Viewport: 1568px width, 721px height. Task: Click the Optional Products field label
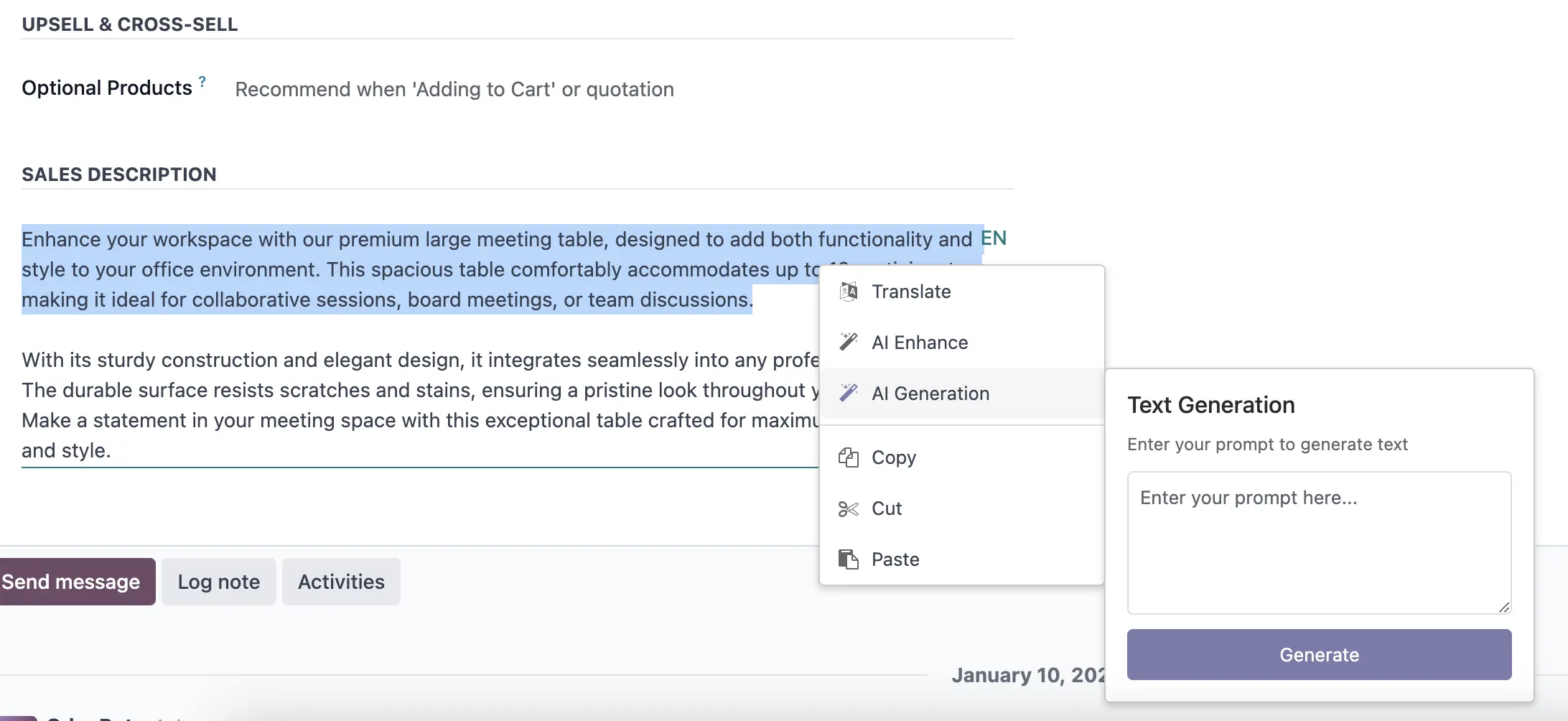point(107,88)
